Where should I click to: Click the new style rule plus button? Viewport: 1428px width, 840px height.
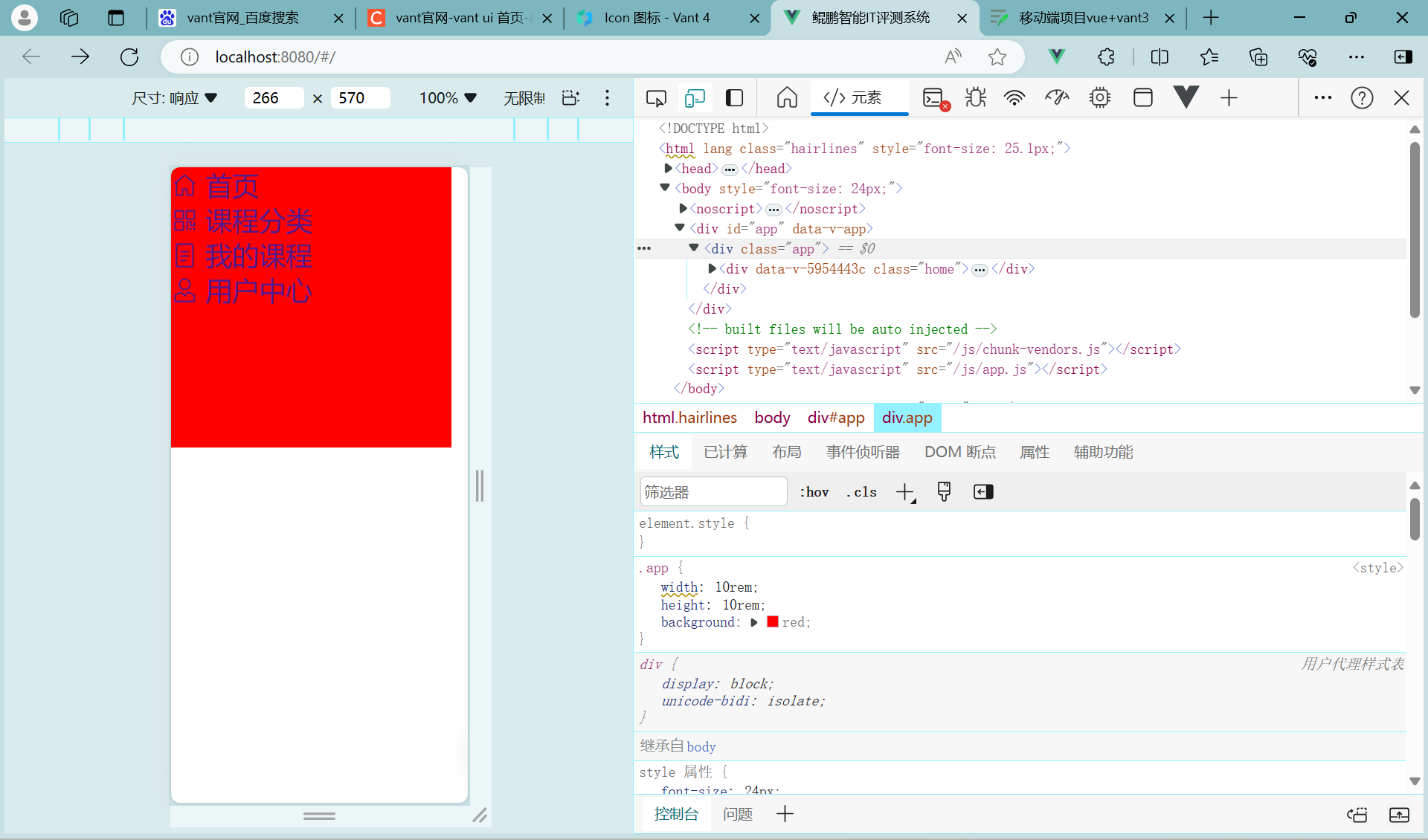coord(904,491)
